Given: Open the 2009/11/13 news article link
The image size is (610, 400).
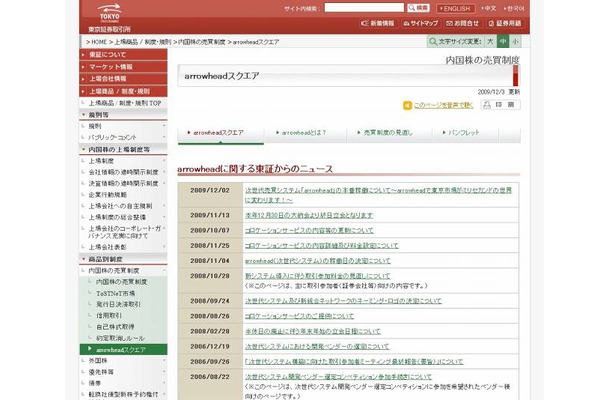Looking at the screenshot, I should click(x=309, y=215).
